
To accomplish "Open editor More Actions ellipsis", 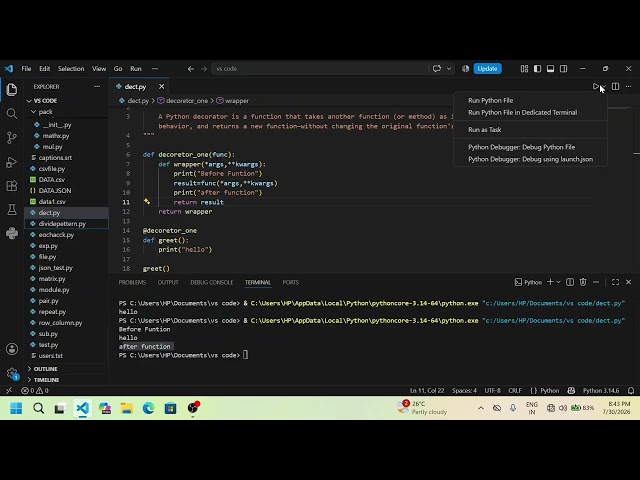I will pos(629,87).
